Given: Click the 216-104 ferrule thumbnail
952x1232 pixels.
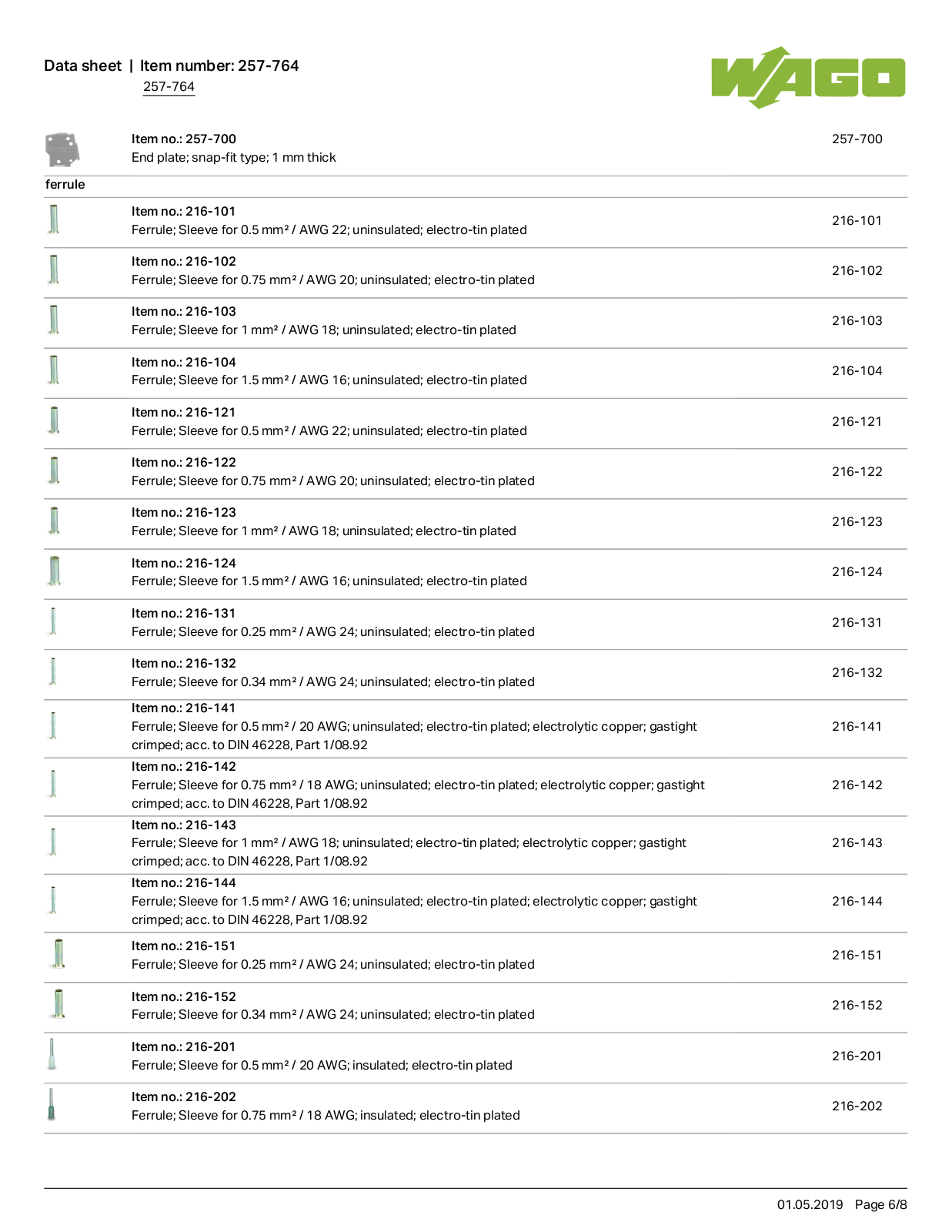Looking at the screenshot, I should click(54, 370).
